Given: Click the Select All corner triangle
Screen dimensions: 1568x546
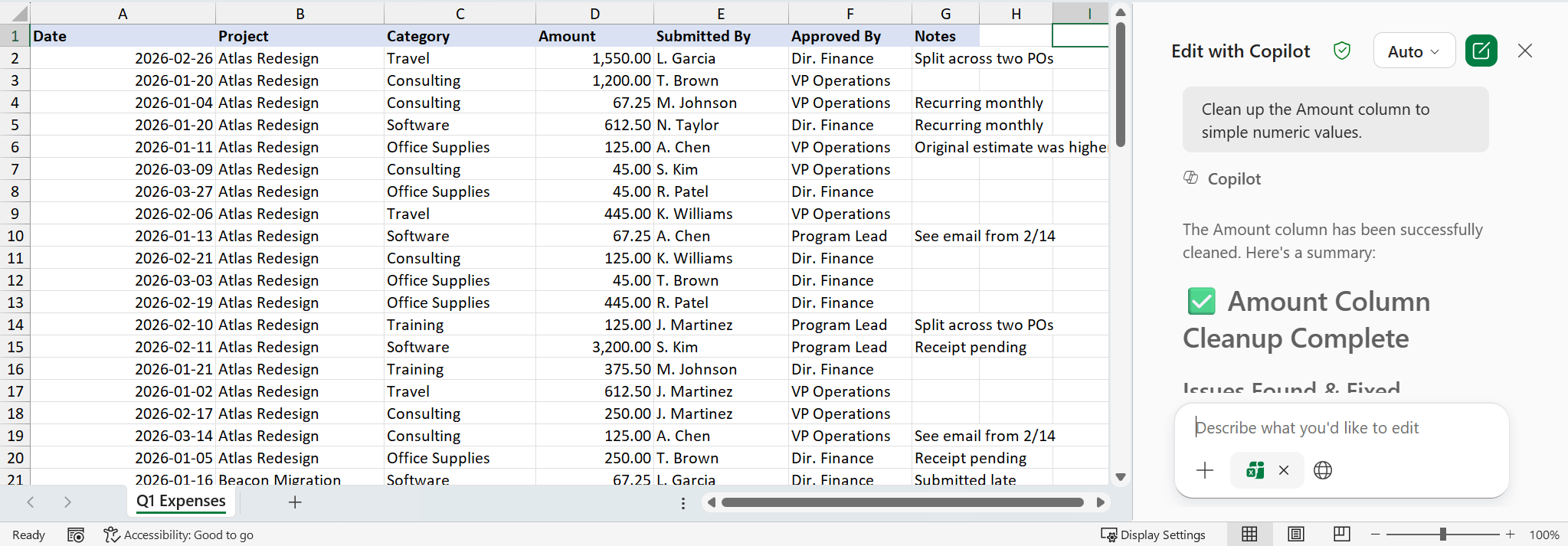Looking at the screenshot, I should [18, 14].
